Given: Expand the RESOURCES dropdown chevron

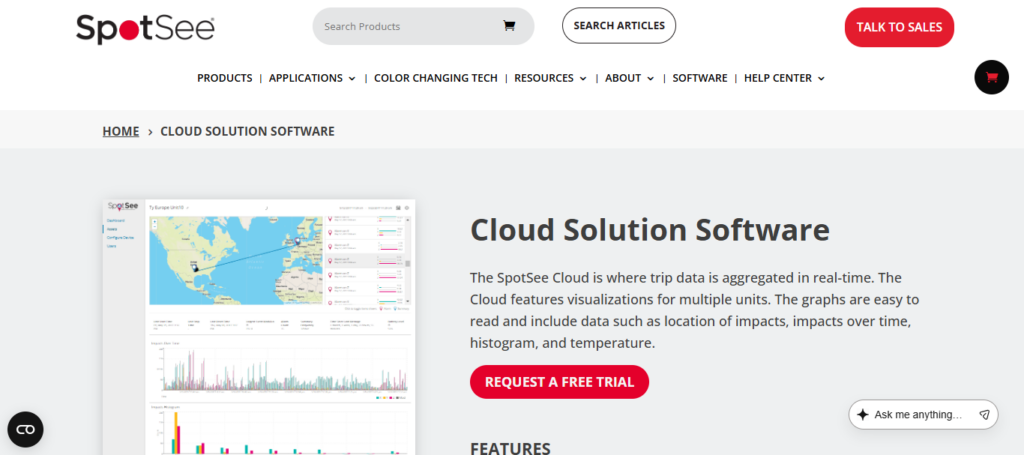Looking at the screenshot, I should (x=583, y=78).
